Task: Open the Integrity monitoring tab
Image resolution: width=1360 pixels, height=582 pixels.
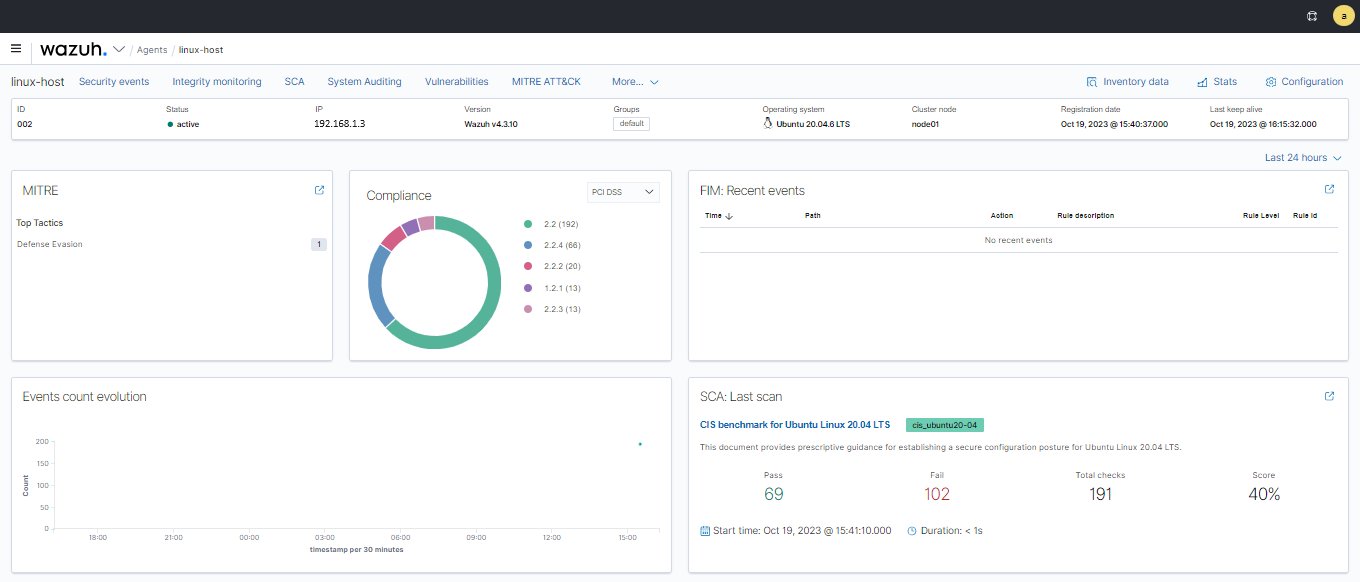Action: [x=216, y=82]
